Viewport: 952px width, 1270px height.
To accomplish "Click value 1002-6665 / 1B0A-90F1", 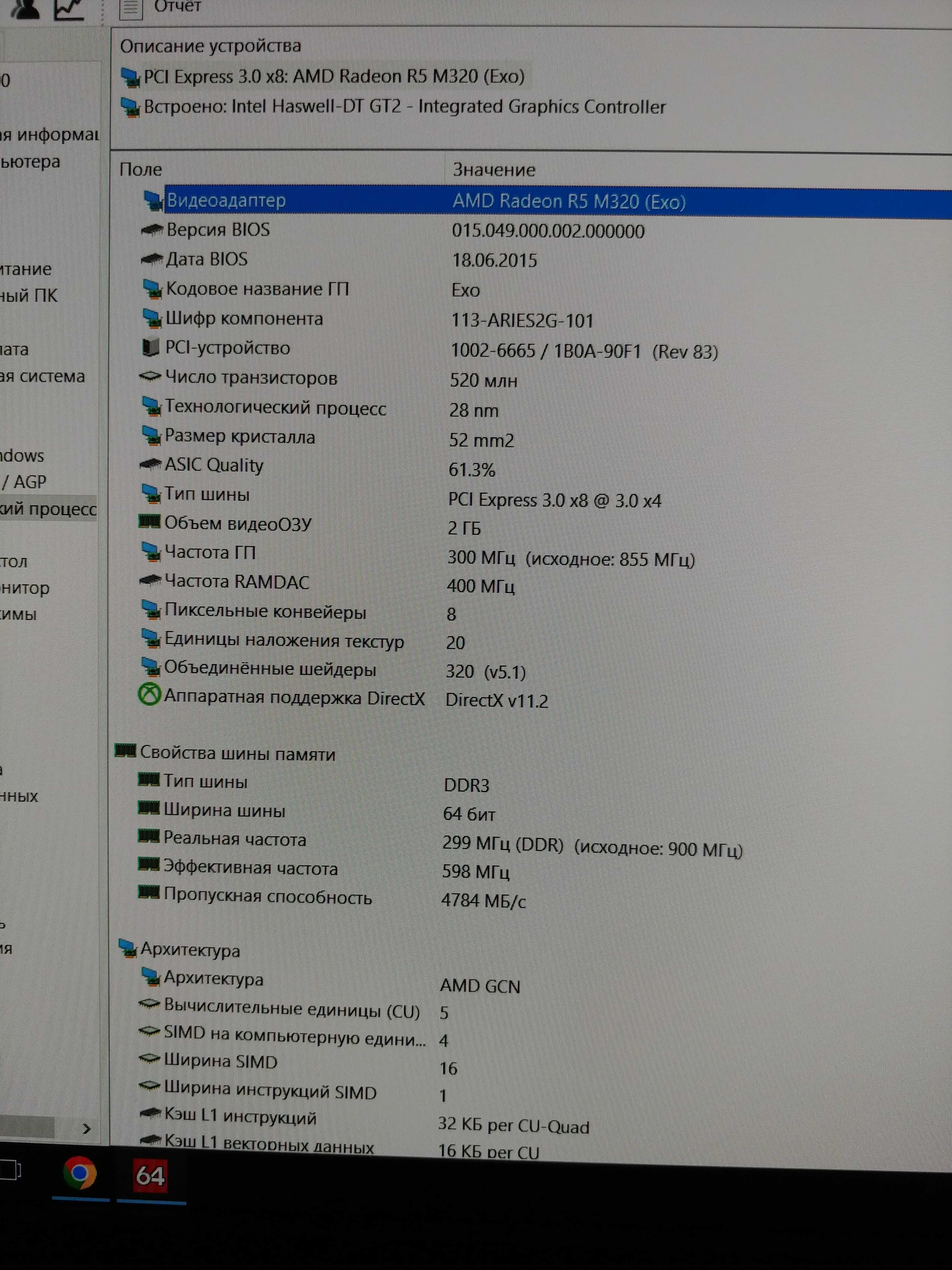I will click(545, 351).
